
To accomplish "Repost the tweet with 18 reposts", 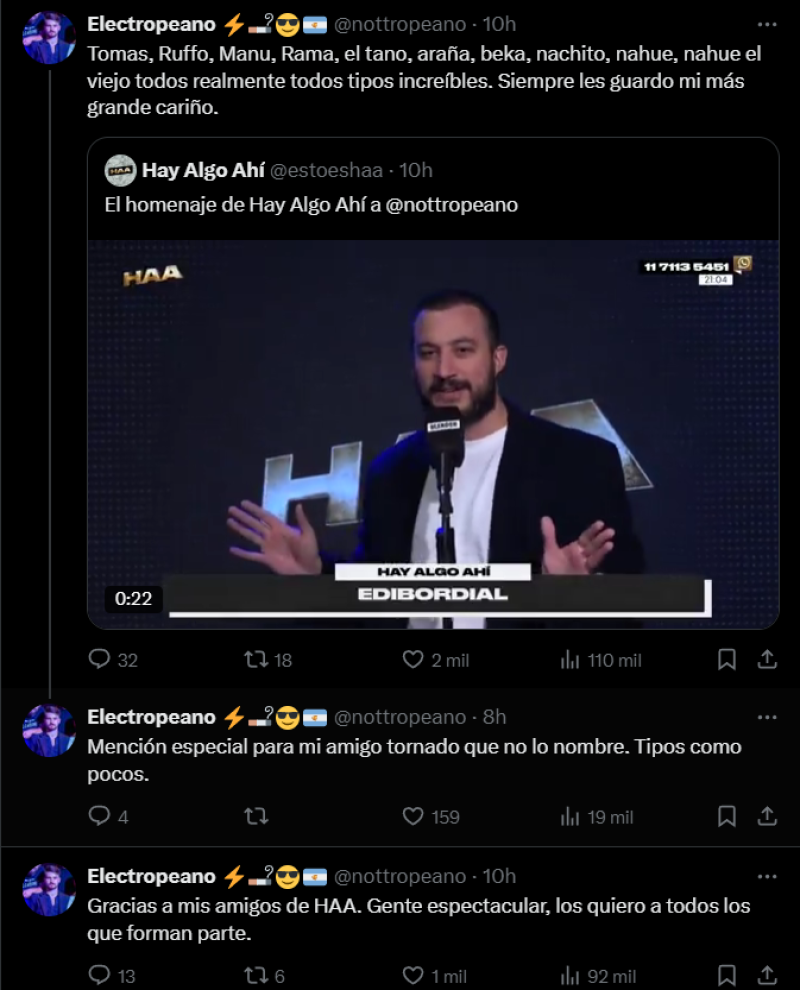I will pos(256,660).
